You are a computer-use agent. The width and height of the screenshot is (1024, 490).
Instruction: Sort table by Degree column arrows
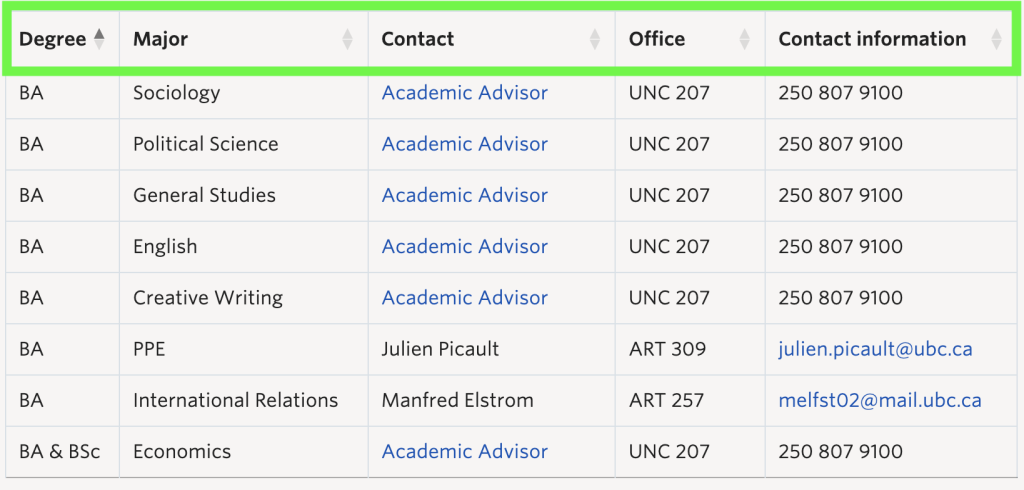pos(99,39)
